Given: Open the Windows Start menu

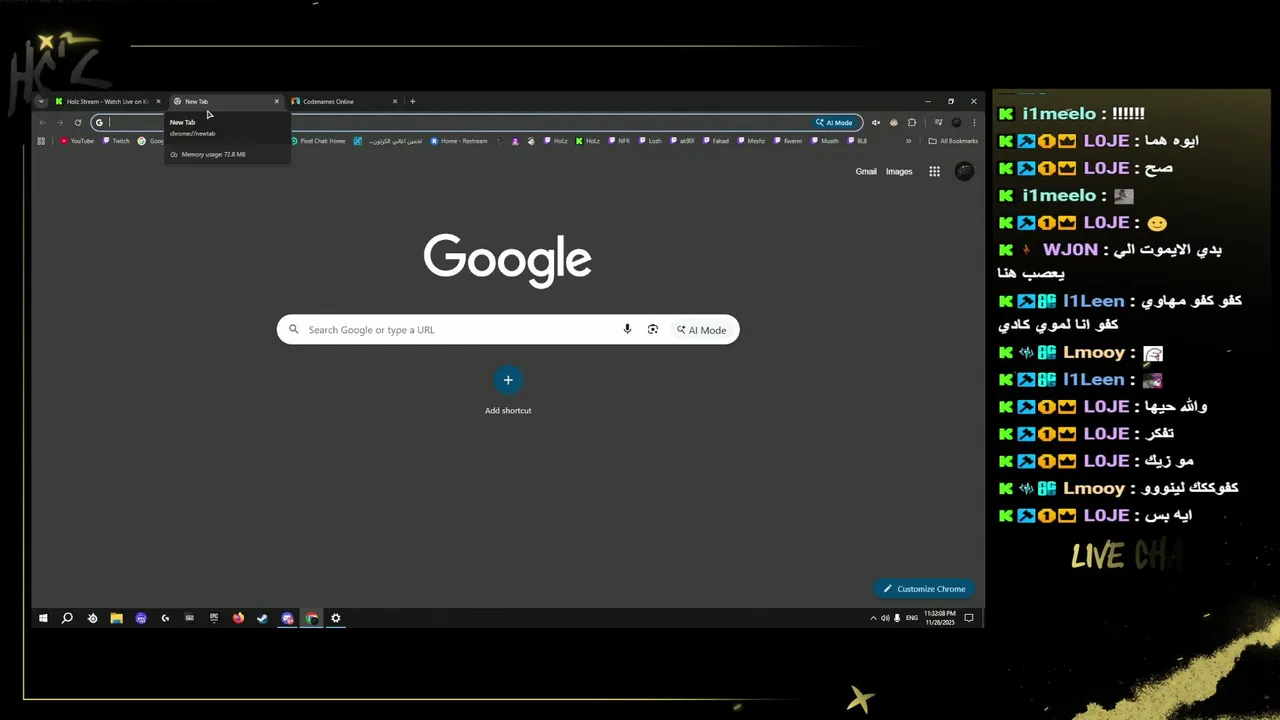Looking at the screenshot, I should click(x=43, y=618).
